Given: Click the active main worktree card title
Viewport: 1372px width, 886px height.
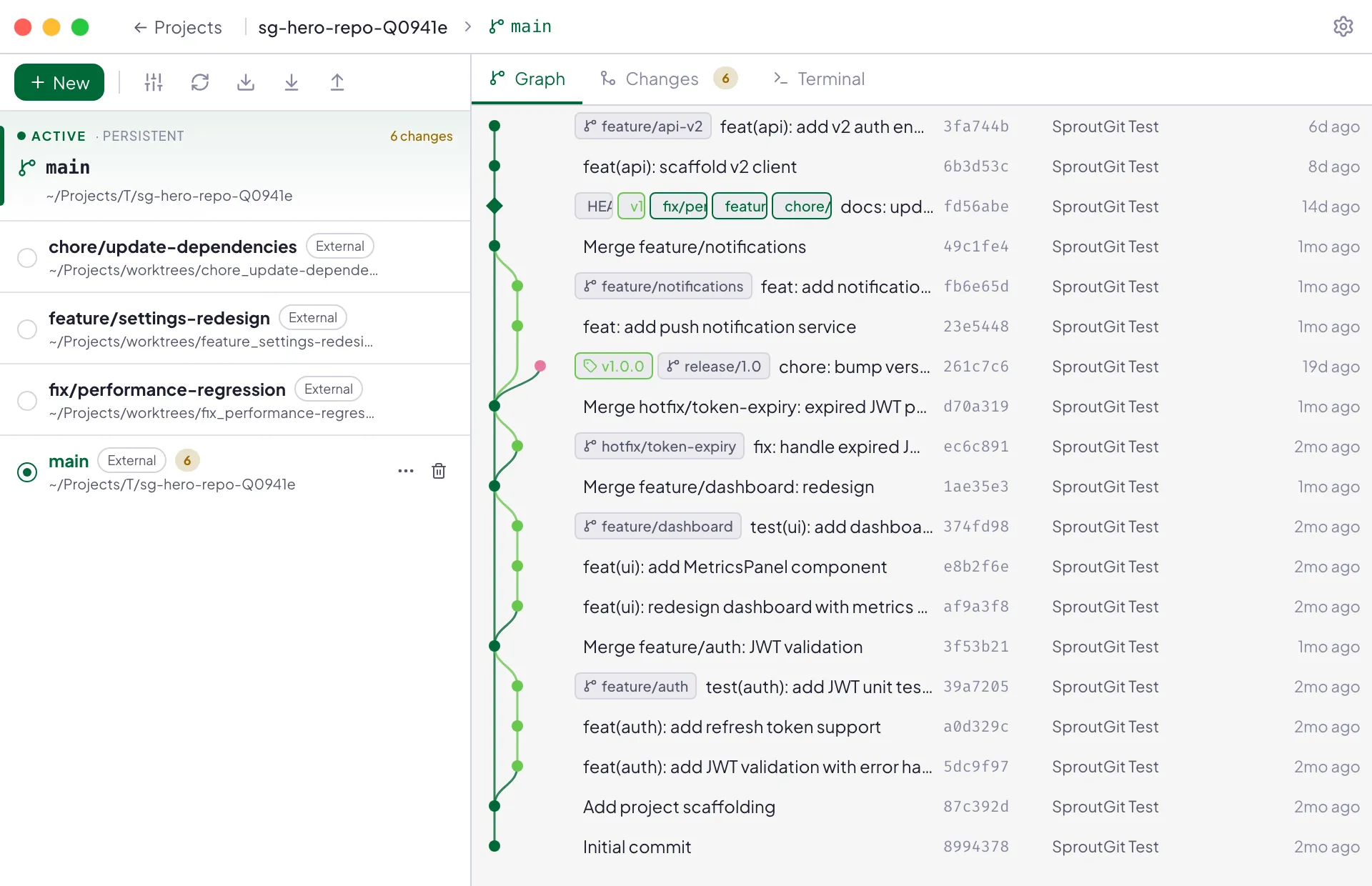Looking at the screenshot, I should (x=68, y=167).
